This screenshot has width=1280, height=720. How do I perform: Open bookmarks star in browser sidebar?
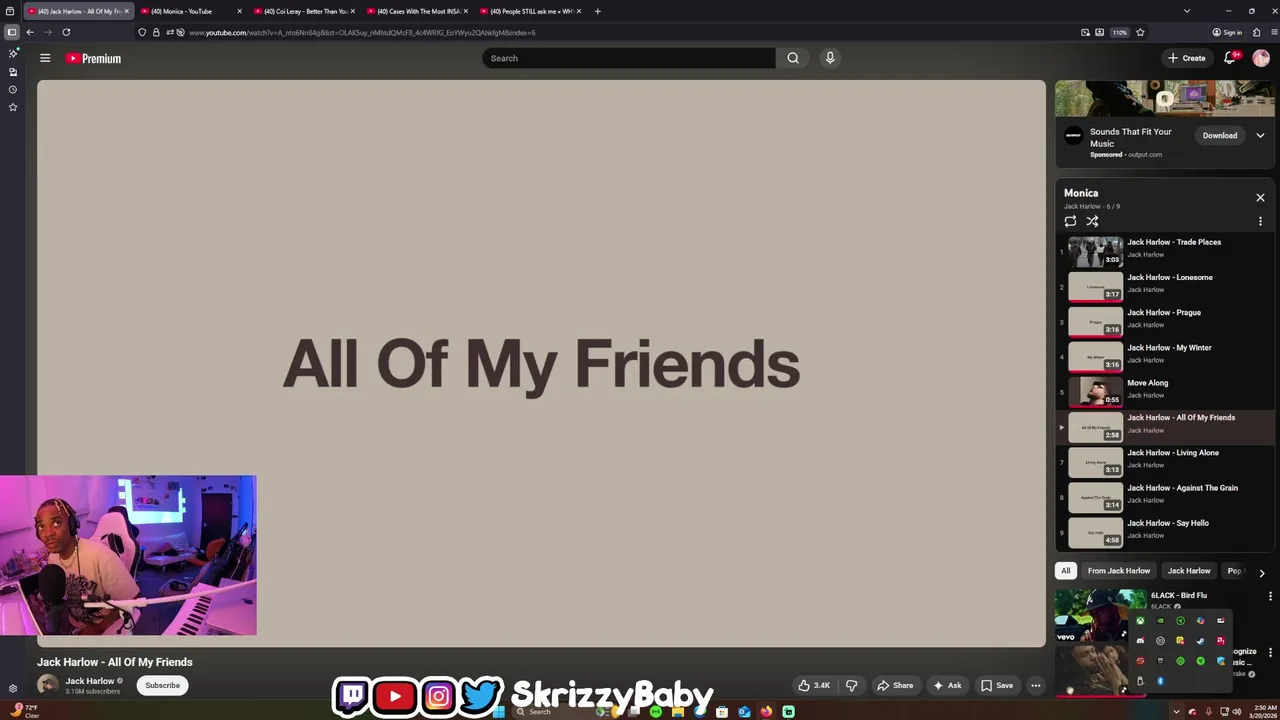point(13,107)
